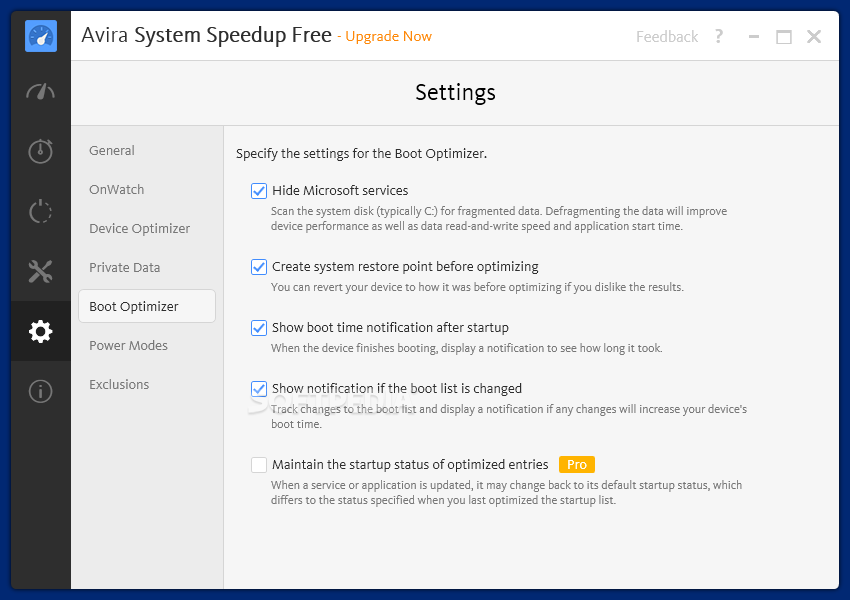
Task: Click the Hide Microsoft services label
Action: point(340,190)
